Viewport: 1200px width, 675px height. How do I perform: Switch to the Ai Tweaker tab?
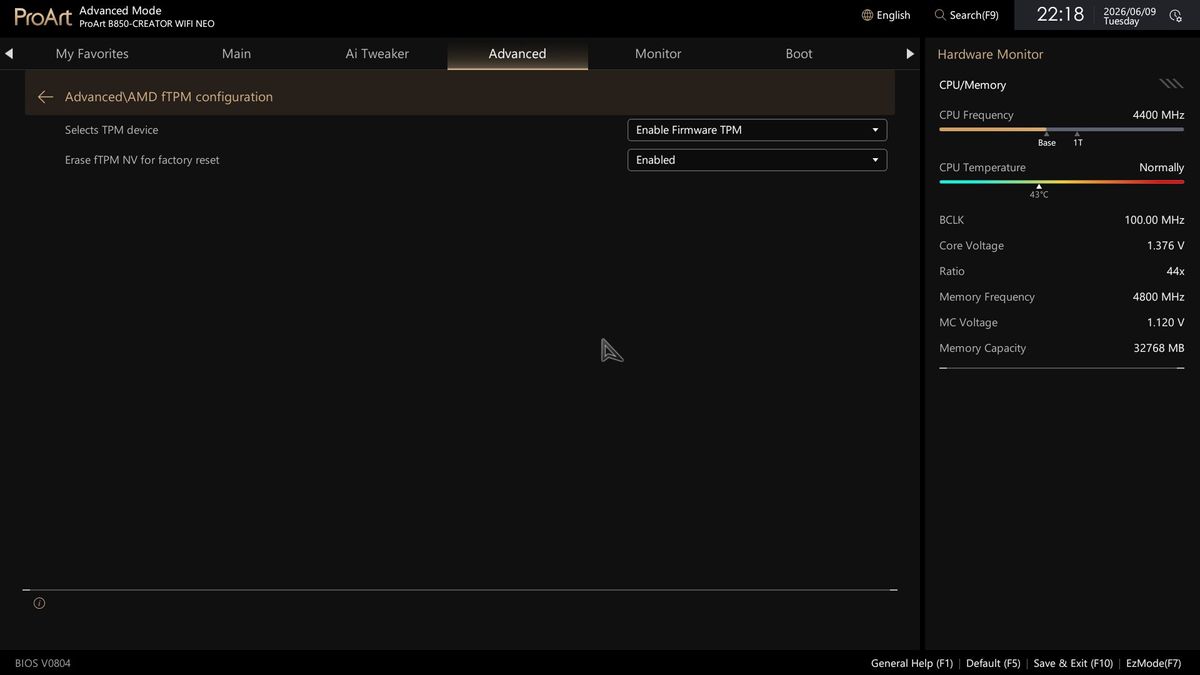[377, 54]
